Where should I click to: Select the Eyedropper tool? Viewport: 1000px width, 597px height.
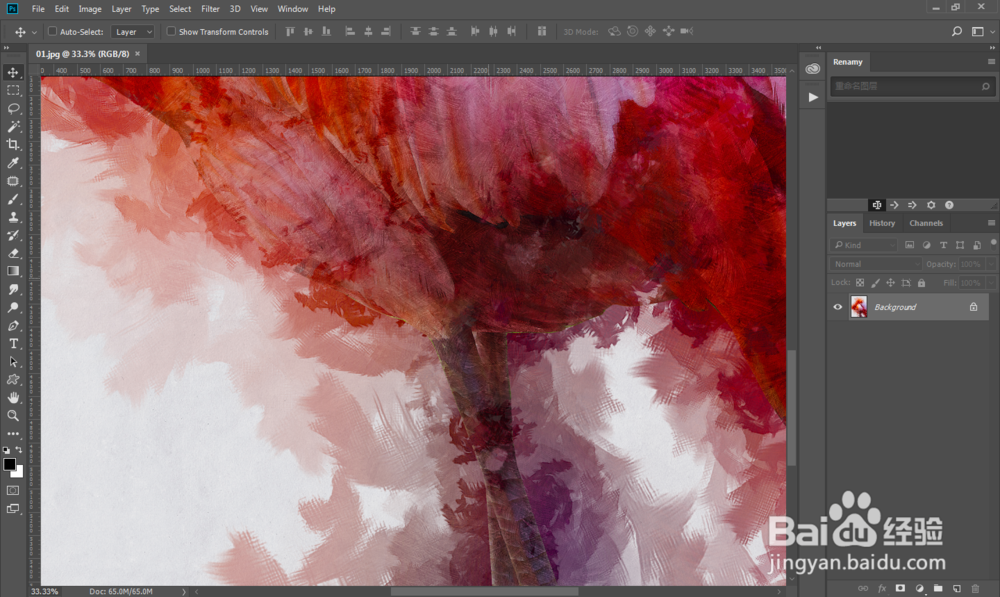tap(13, 163)
